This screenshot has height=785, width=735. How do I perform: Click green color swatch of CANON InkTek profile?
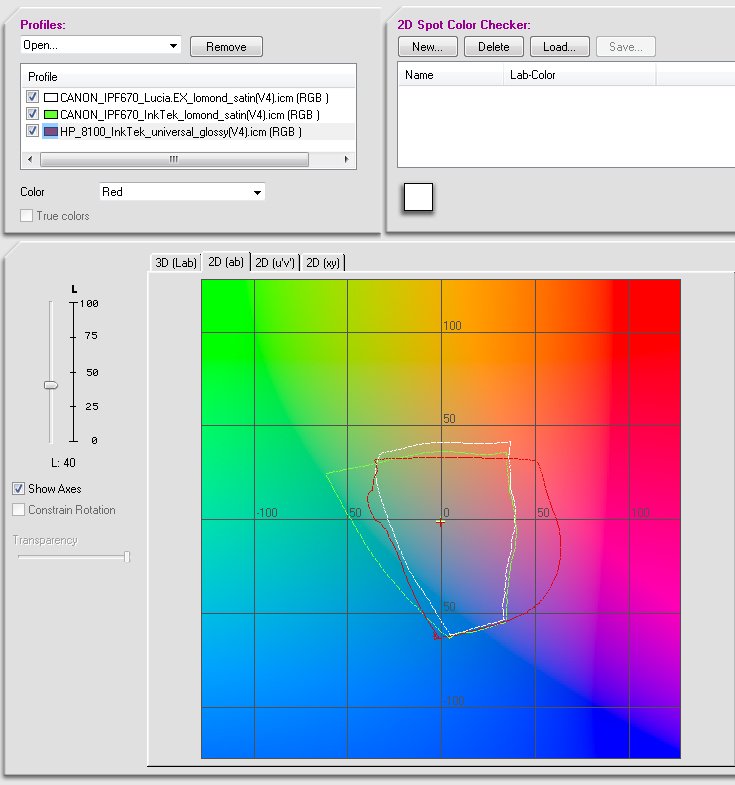point(51,115)
